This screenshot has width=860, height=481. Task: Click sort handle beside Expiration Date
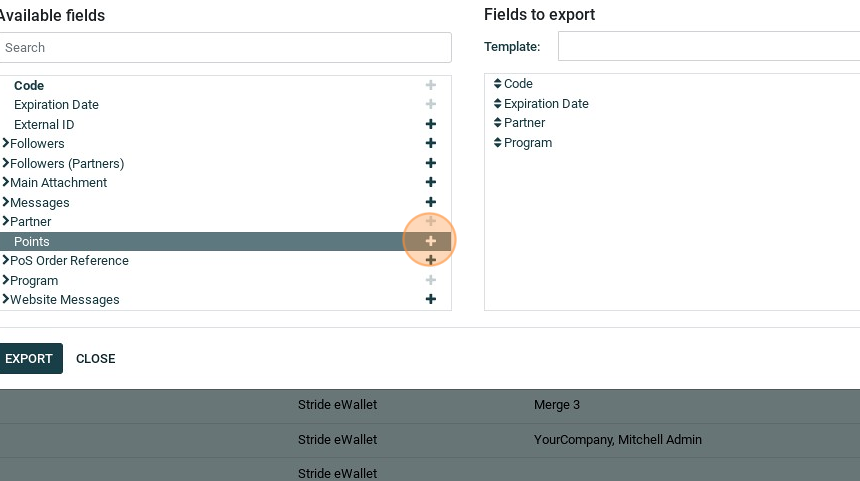coord(498,104)
